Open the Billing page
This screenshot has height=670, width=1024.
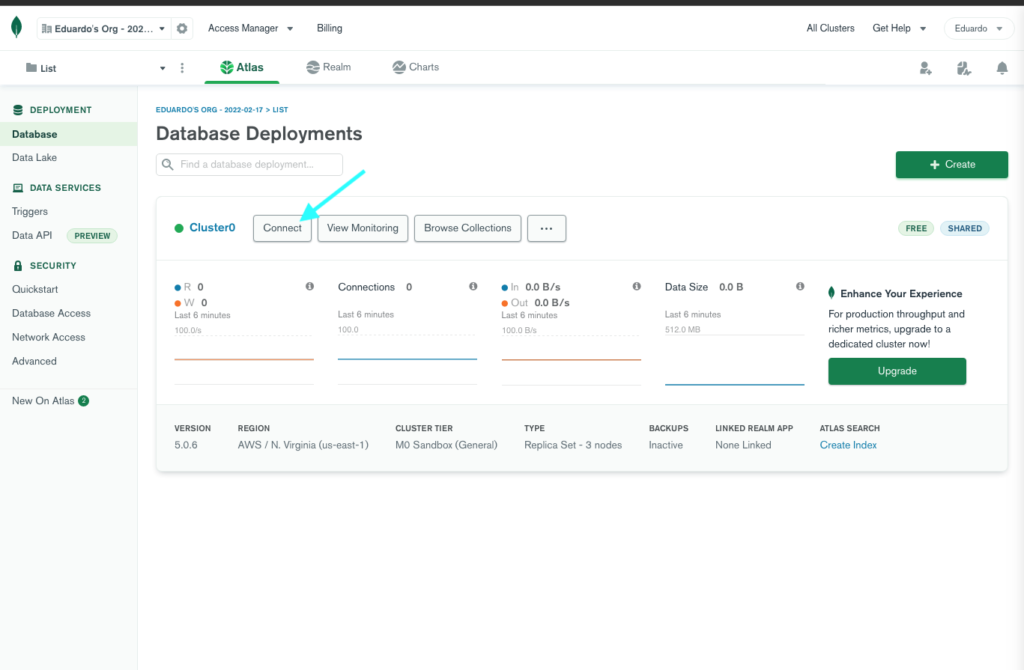(329, 28)
